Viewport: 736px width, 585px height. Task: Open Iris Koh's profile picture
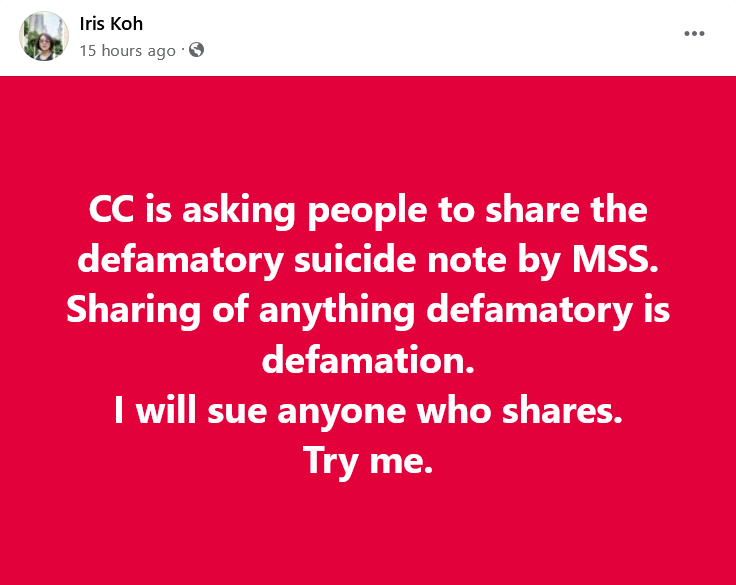pyautogui.click(x=44, y=36)
